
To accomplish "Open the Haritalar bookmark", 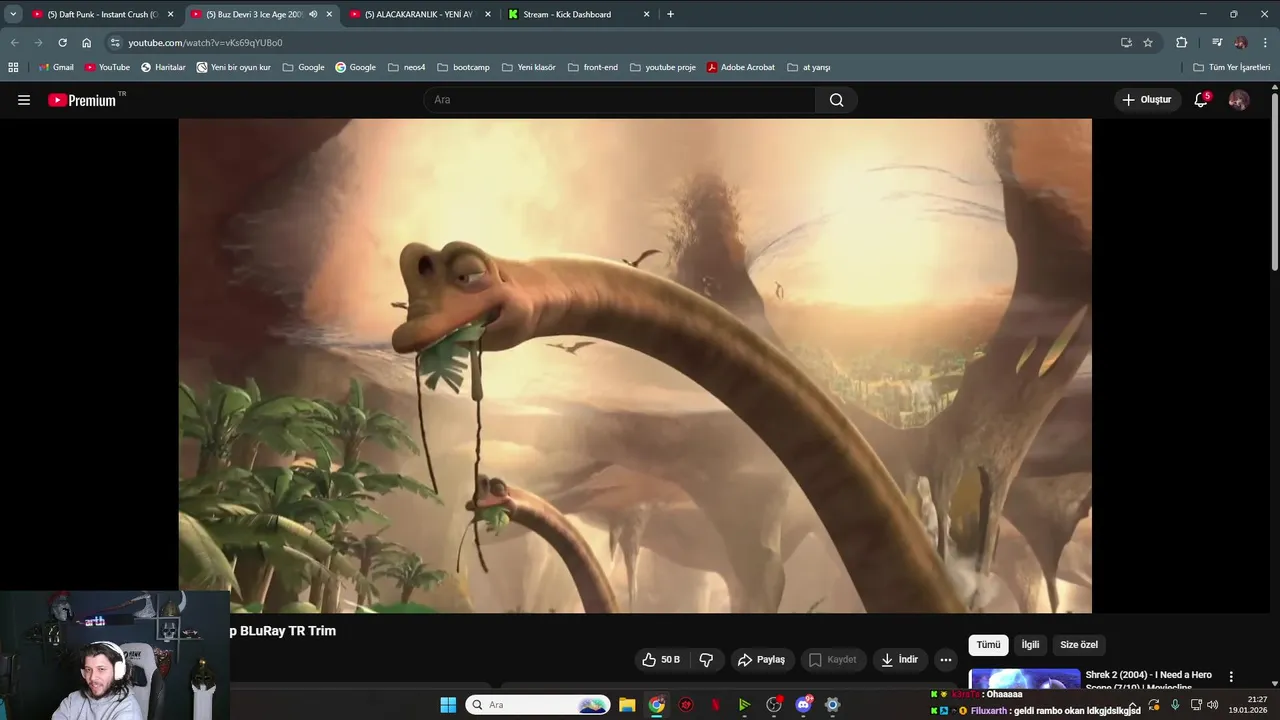I will [163, 67].
